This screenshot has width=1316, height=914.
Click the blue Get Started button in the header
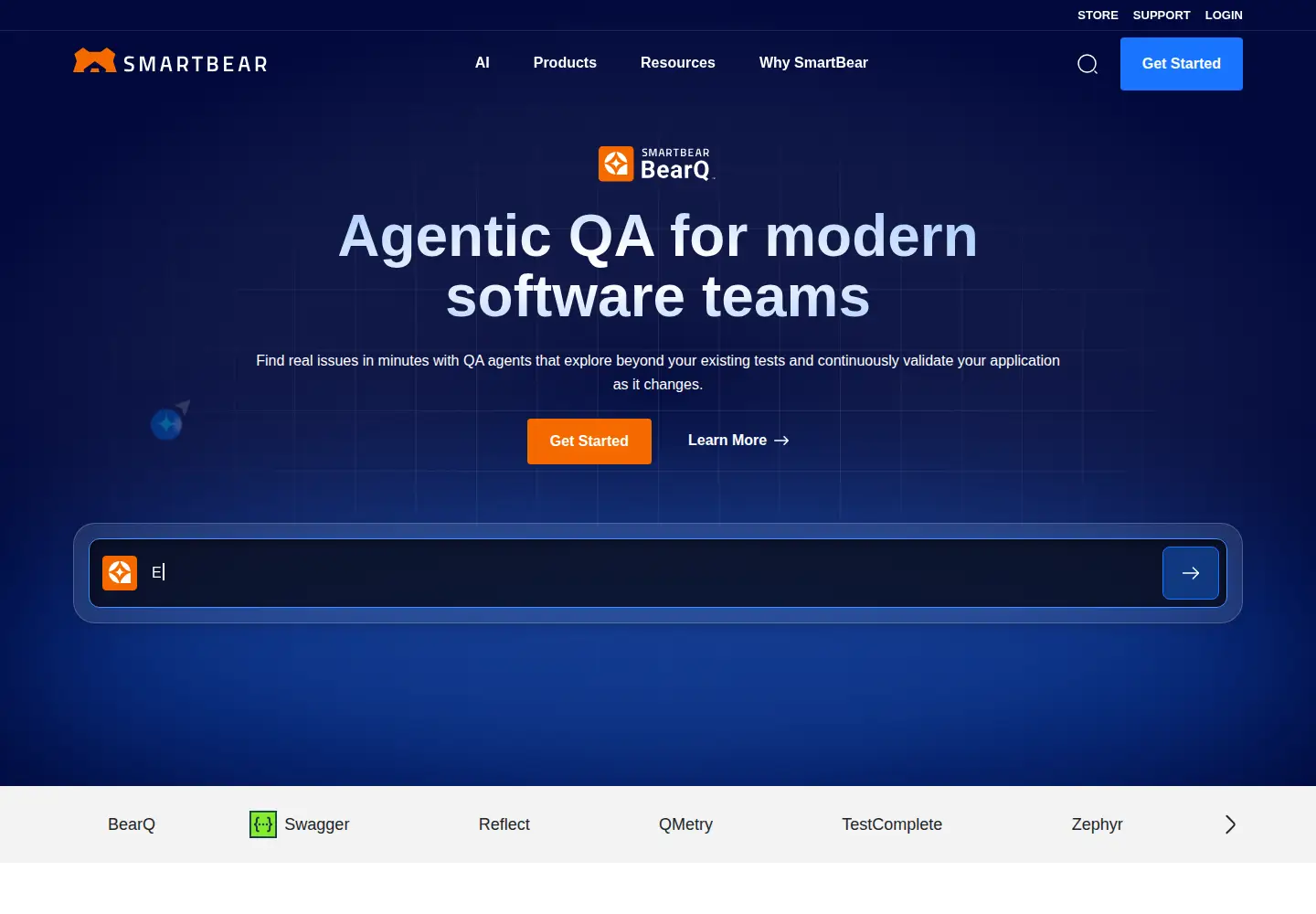pyautogui.click(x=1182, y=64)
